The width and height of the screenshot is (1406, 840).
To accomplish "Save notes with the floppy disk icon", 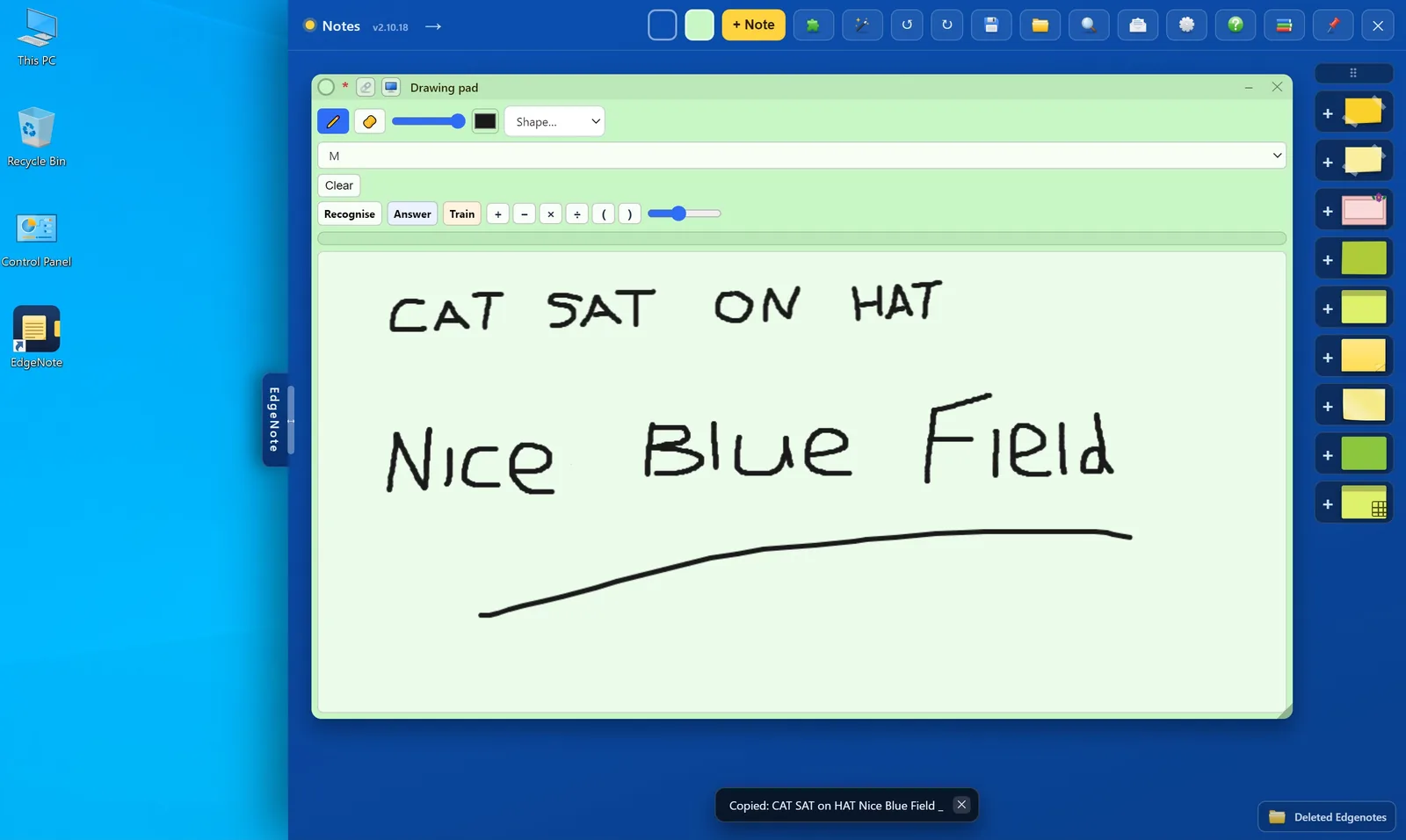I will coord(991,25).
